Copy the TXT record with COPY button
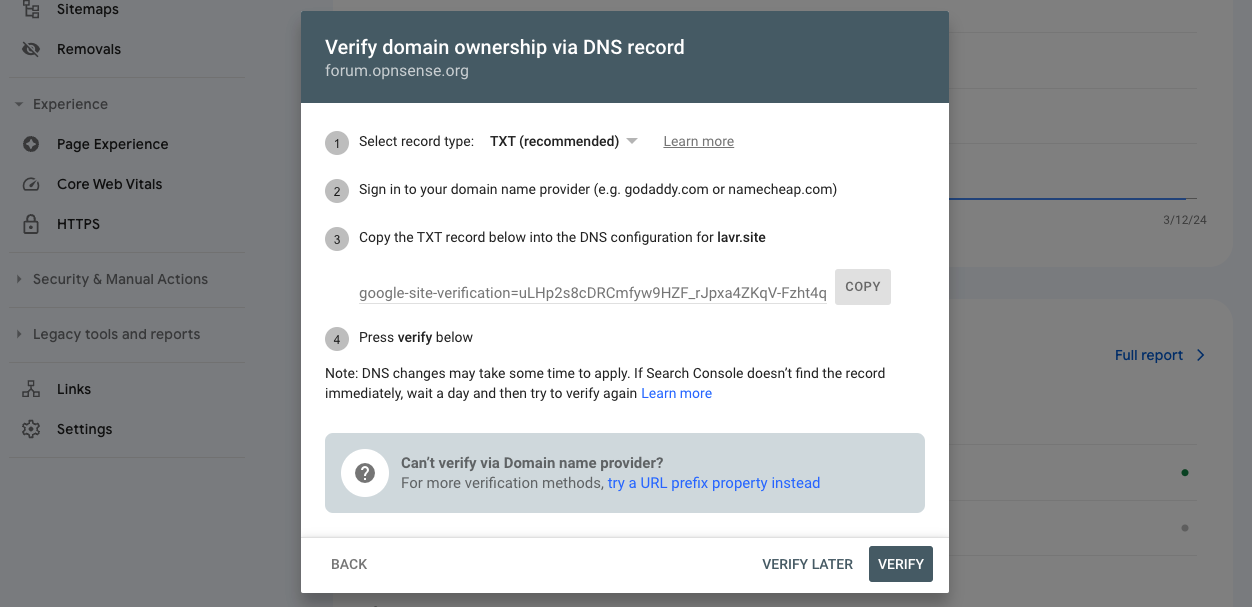Viewport: 1252px width, 607px height. (x=862, y=287)
